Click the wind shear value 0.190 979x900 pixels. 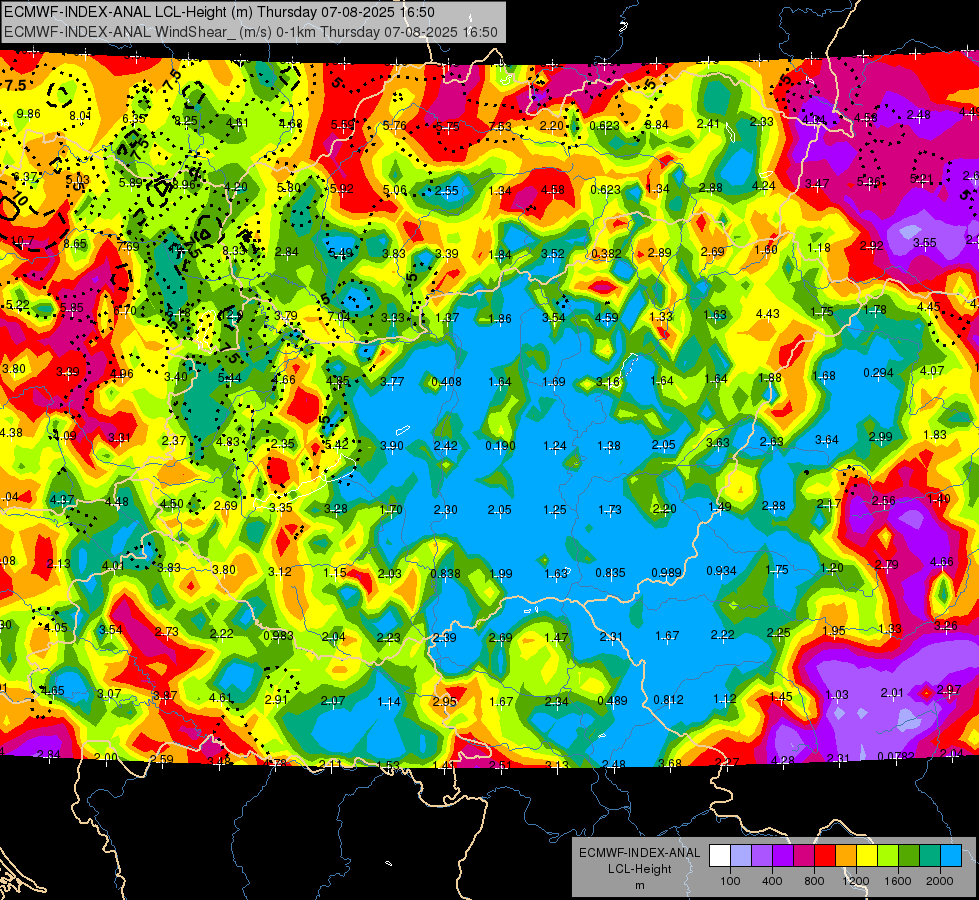coord(501,446)
